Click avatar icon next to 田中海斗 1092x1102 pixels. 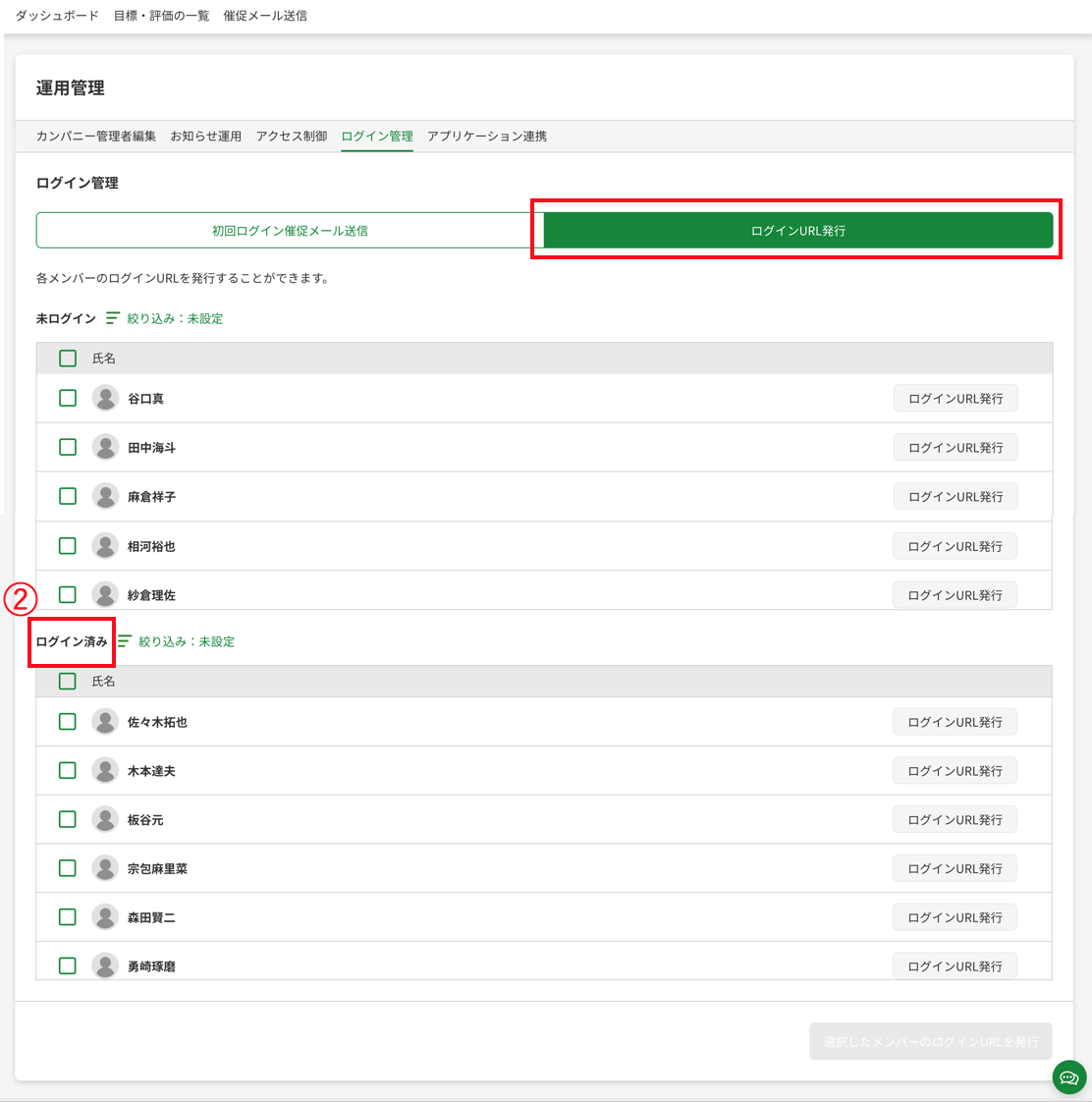pos(105,448)
